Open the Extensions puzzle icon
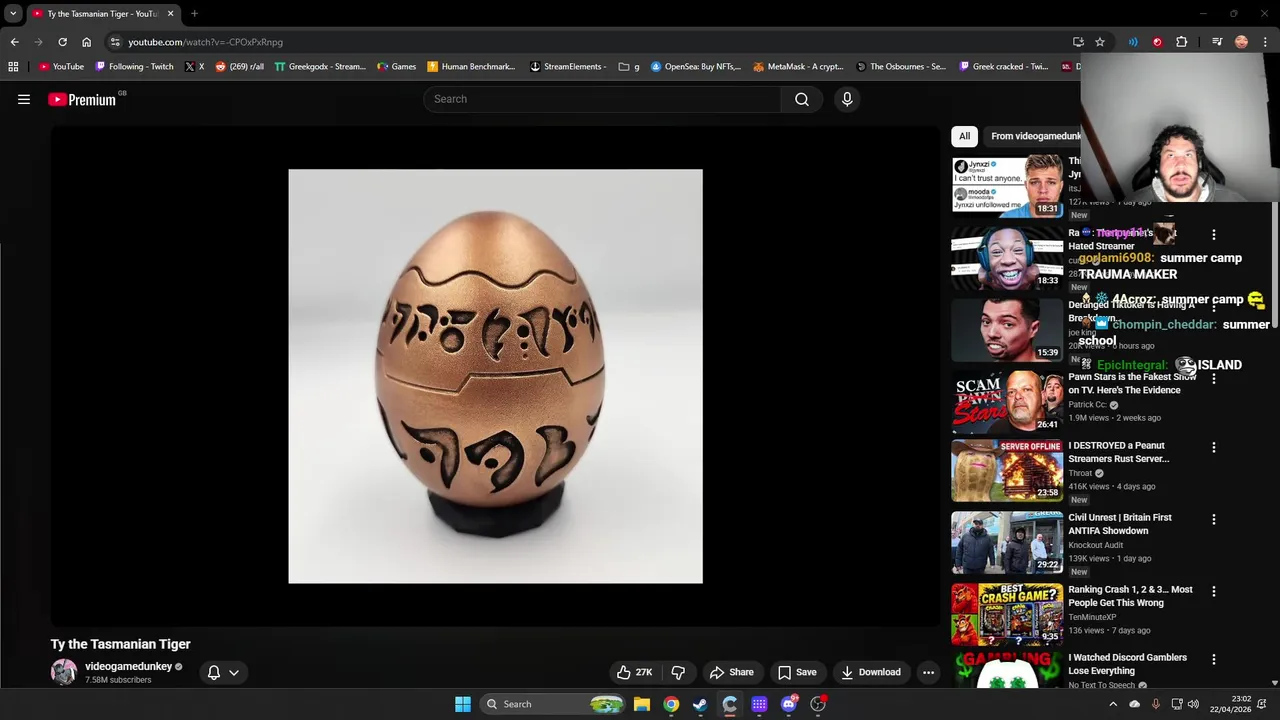The height and width of the screenshot is (720, 1280). coord(1182,42)
